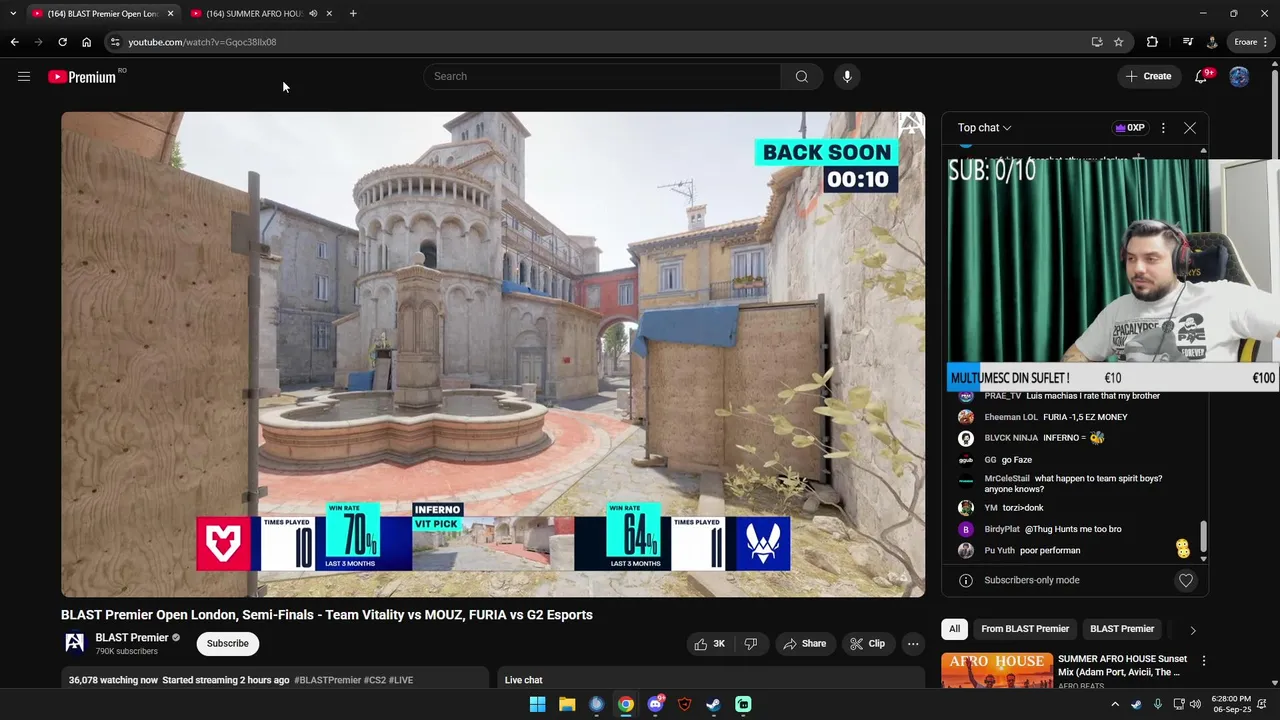Open YouTube notifications bell

point(1202,76)
